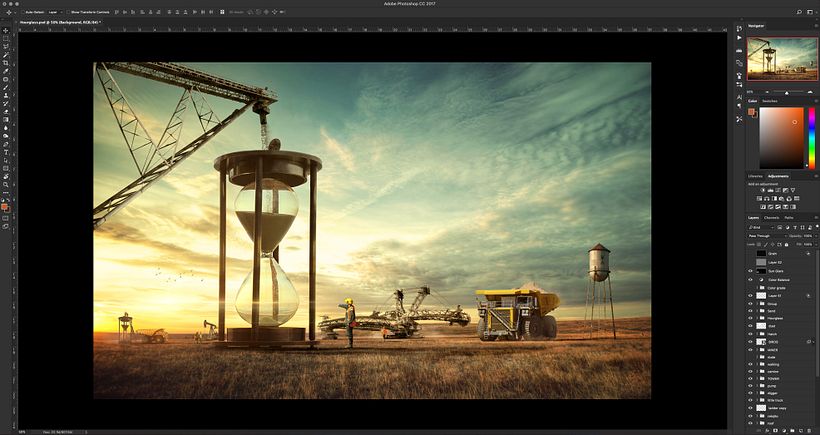Image resolution: width=820 pixels, height=435 pixels.
Task: Choose the Horizontal Type tool
Action: (x=6, y=152)
